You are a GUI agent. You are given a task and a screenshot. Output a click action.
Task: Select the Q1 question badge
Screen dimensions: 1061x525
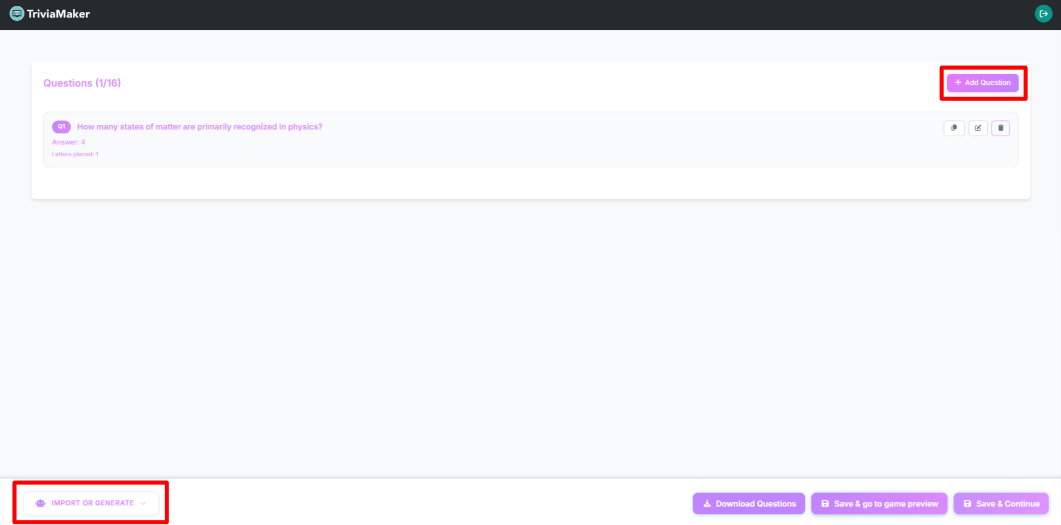(61, 127)
